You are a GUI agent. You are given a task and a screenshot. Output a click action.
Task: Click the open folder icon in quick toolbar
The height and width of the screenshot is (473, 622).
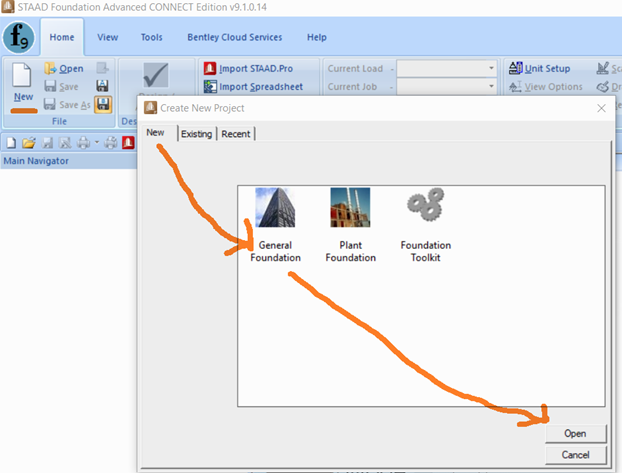click(x=29, y=142)
